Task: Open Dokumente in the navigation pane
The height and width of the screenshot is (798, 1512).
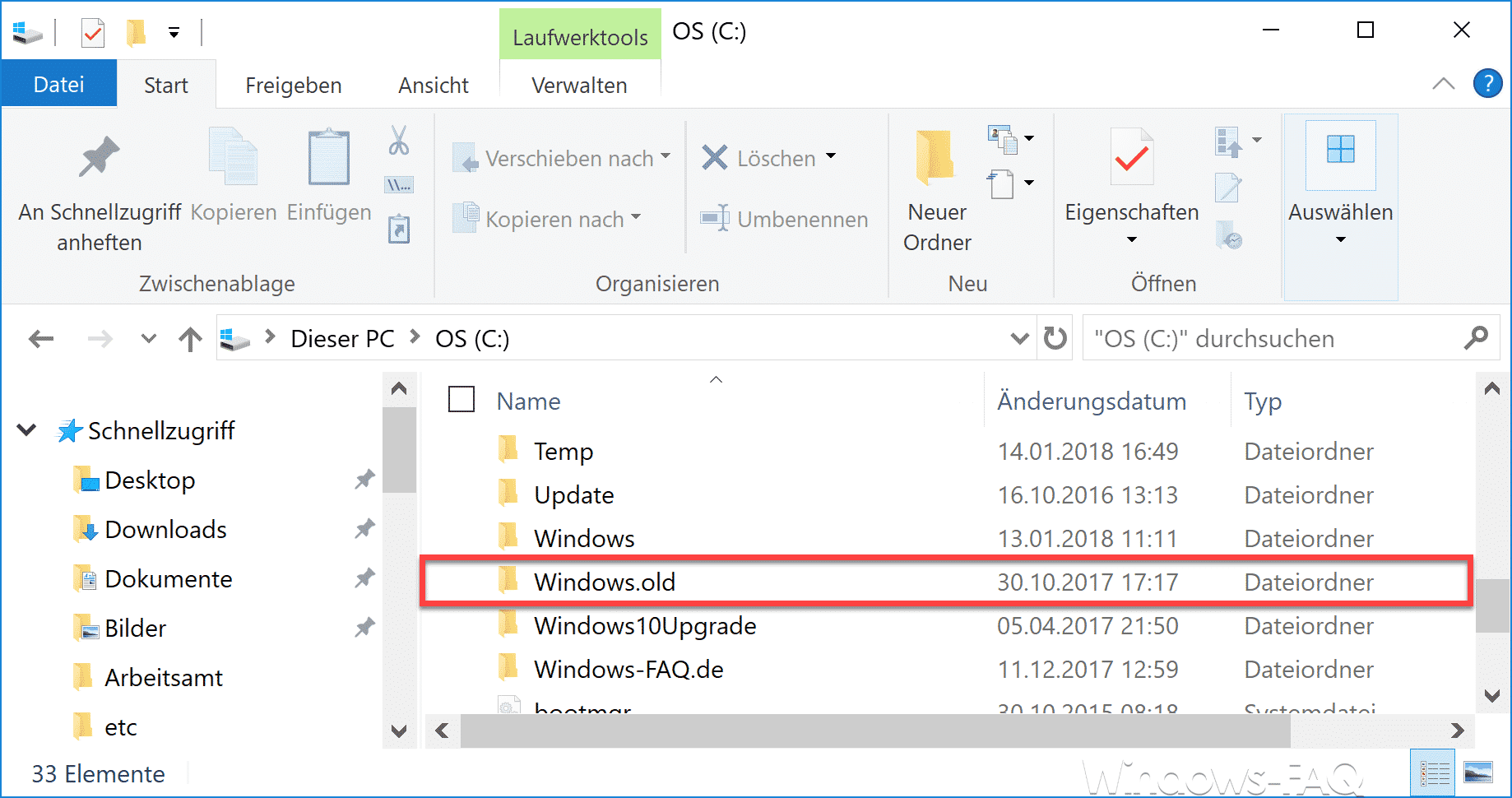Action: pyautogui.click(x=168, y=578)
